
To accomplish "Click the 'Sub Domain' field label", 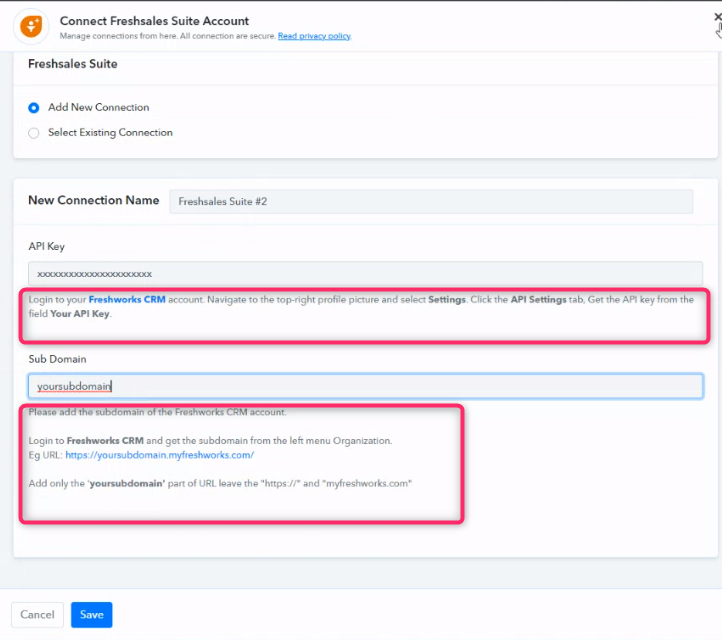I will [57, 359].
